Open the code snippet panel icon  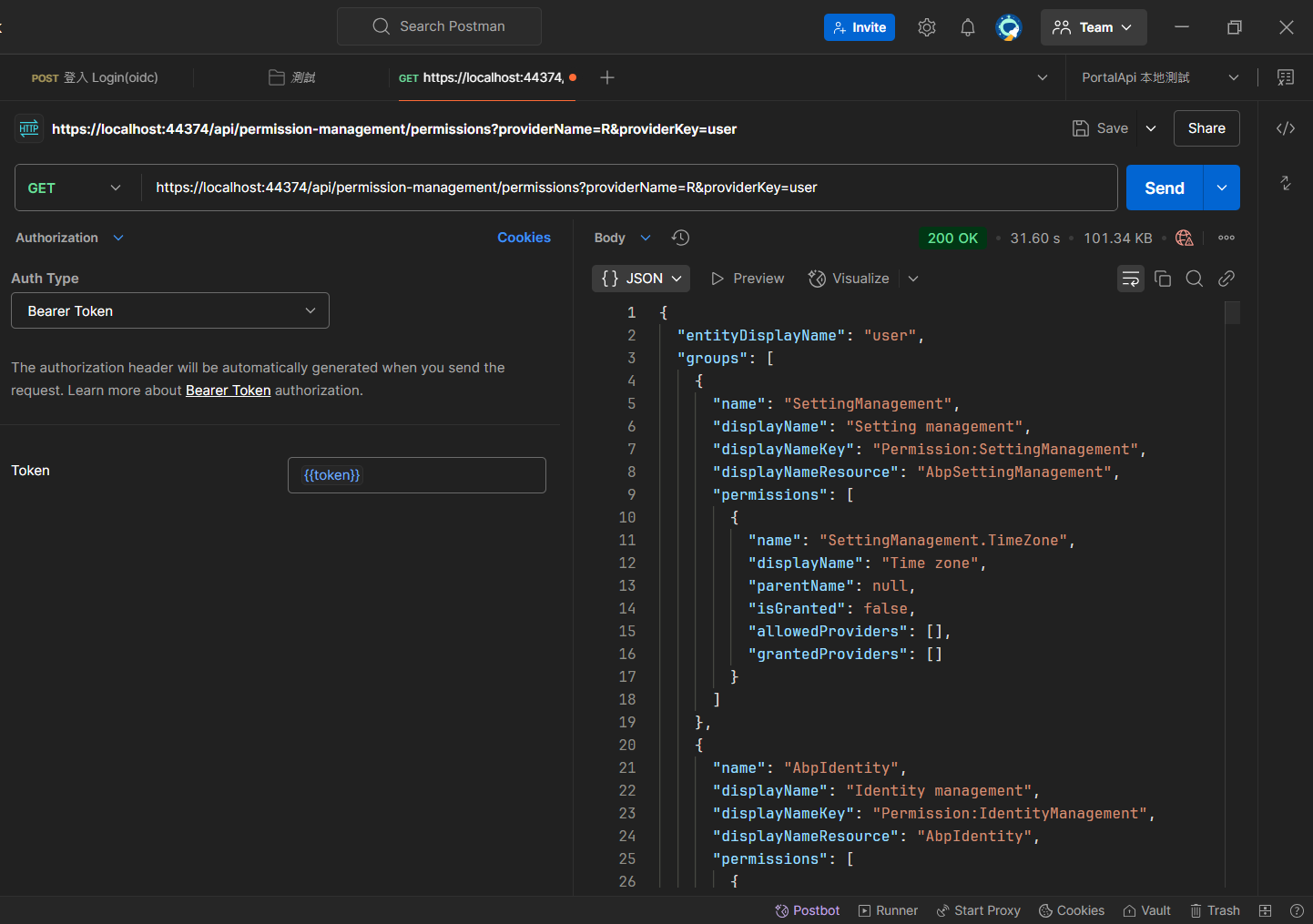click(1285, 128)
